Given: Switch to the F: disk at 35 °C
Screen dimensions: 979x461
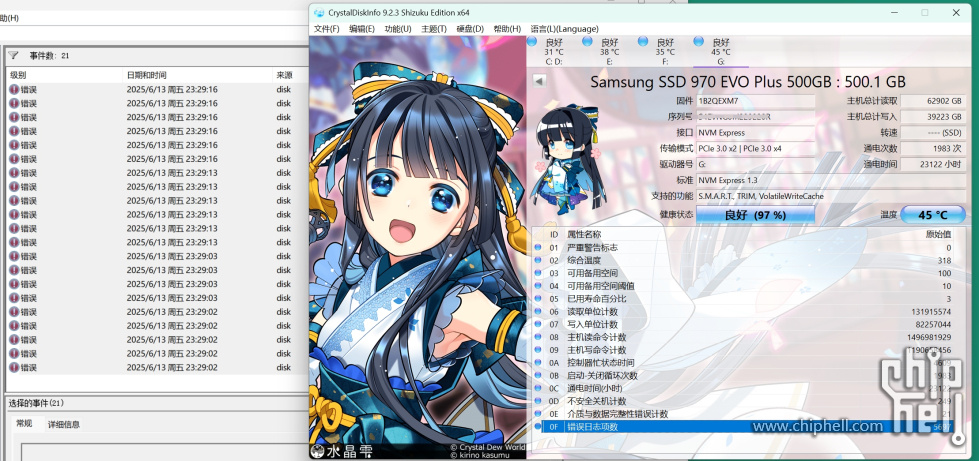Looking at the screenshot, I should coord(665,51).
